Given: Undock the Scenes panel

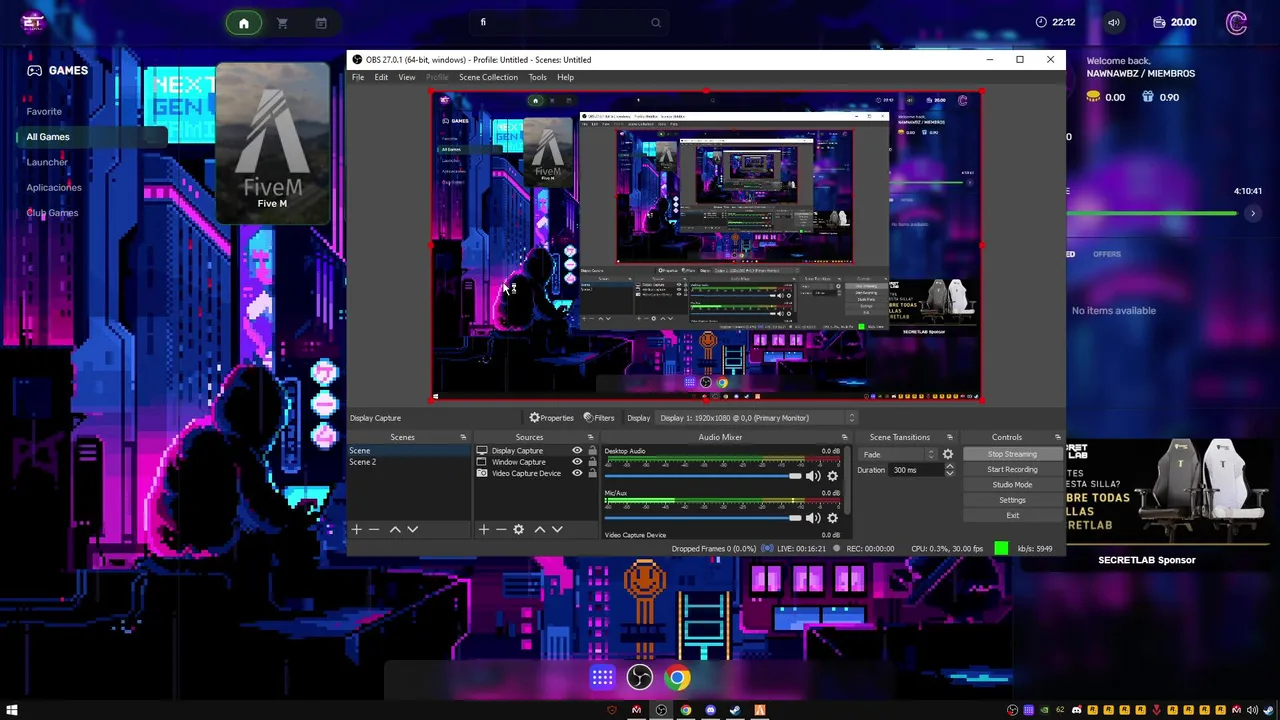Looking at the screenshot, I should coord(463,437).
